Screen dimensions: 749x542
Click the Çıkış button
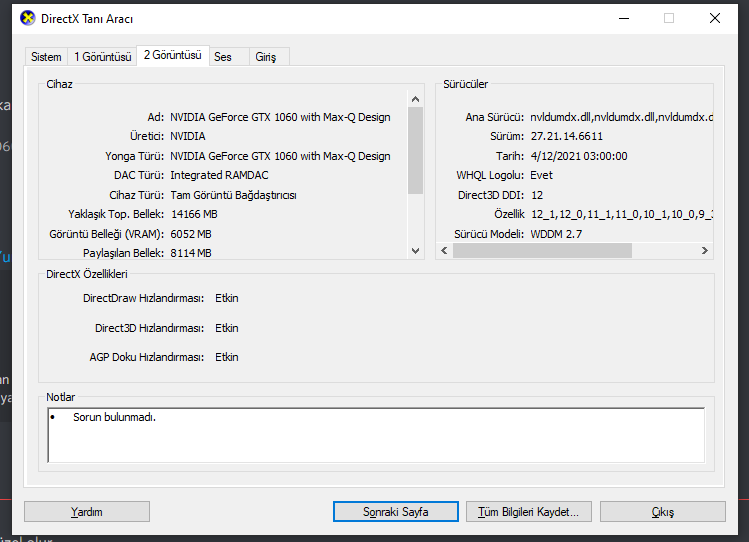pos(663,512)
